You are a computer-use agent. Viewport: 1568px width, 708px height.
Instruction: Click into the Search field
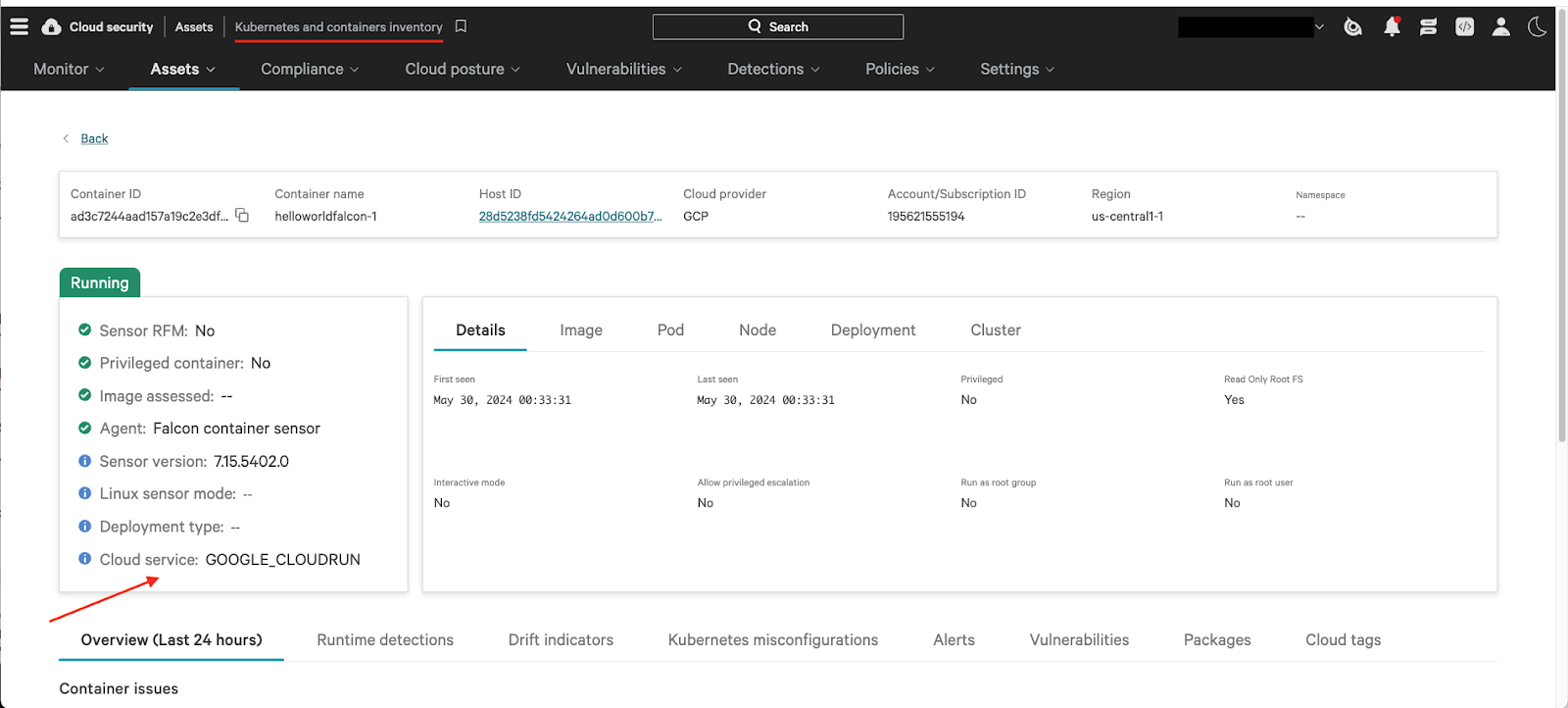tap(778, 26)
